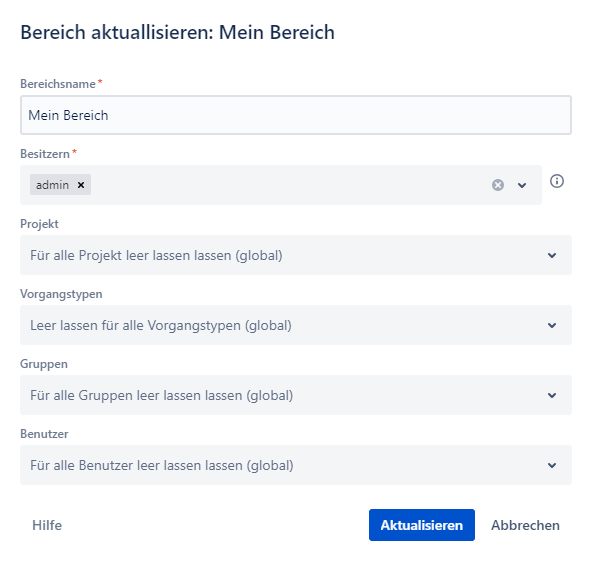590x561 pixels.
Task: Remove the admin owner tag
Action: pos(81,185)
